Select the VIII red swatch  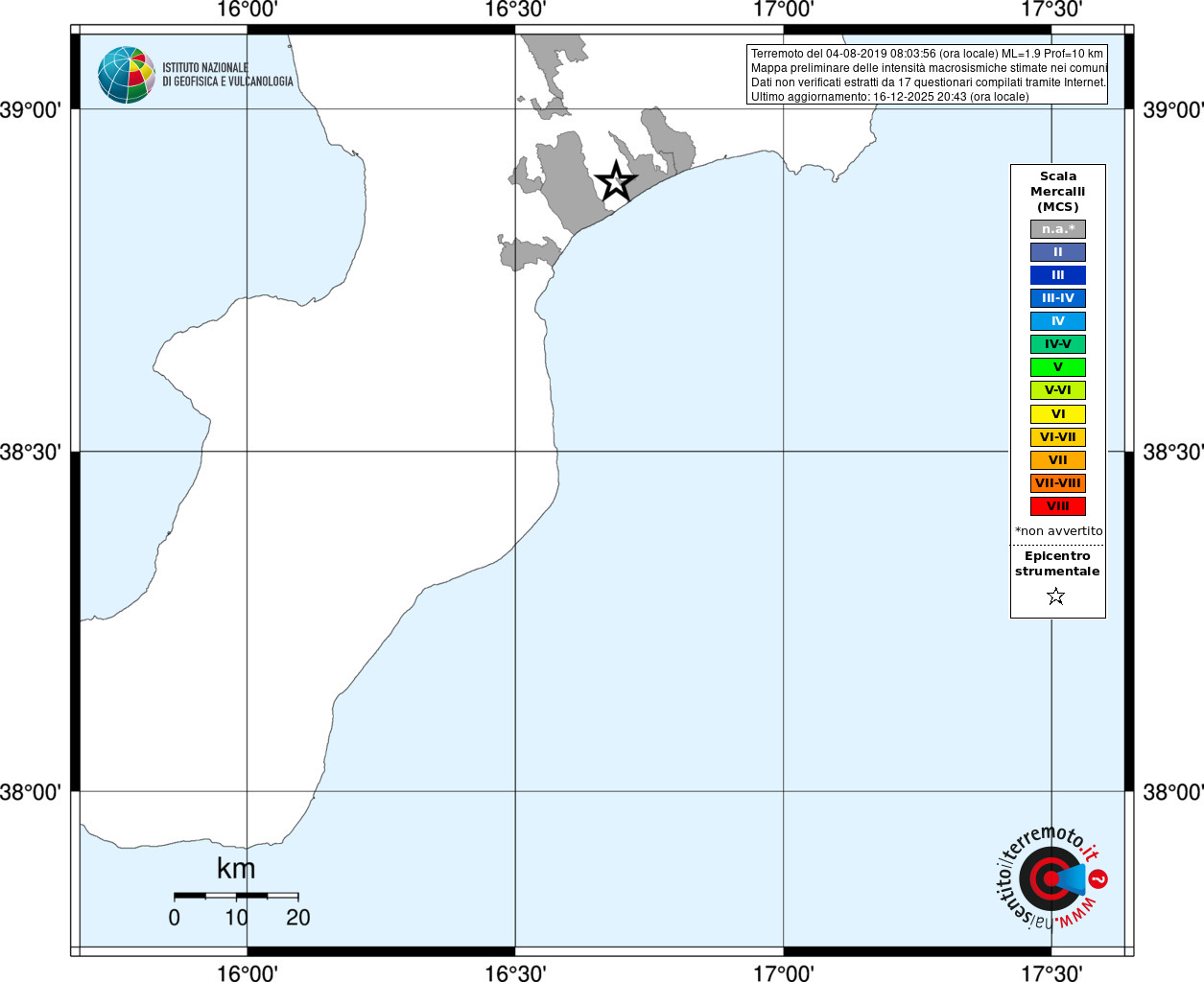pos(1058,506)
